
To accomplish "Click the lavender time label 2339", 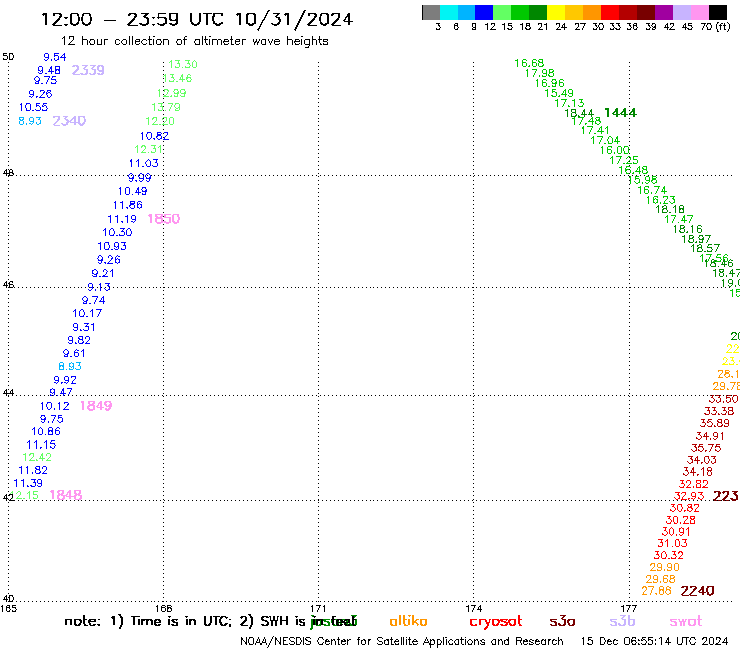I will point(88,70).
